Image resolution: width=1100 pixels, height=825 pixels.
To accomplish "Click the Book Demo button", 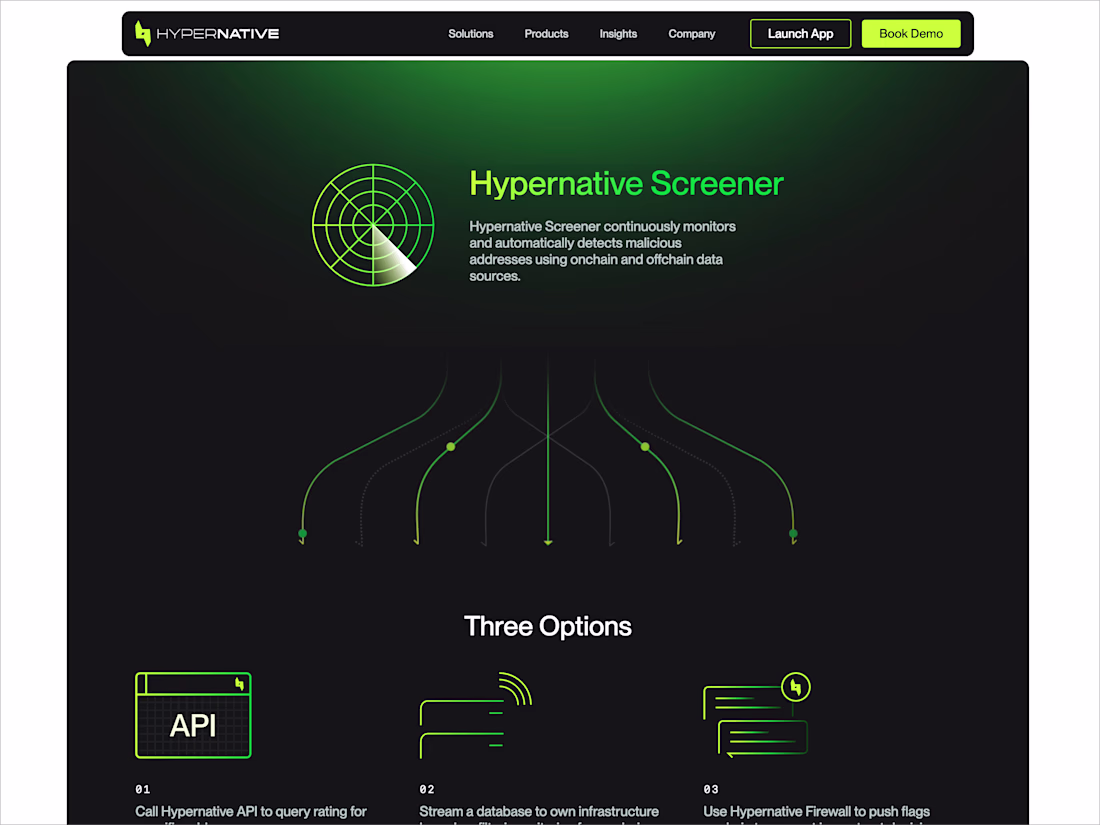I will [911, 34].
